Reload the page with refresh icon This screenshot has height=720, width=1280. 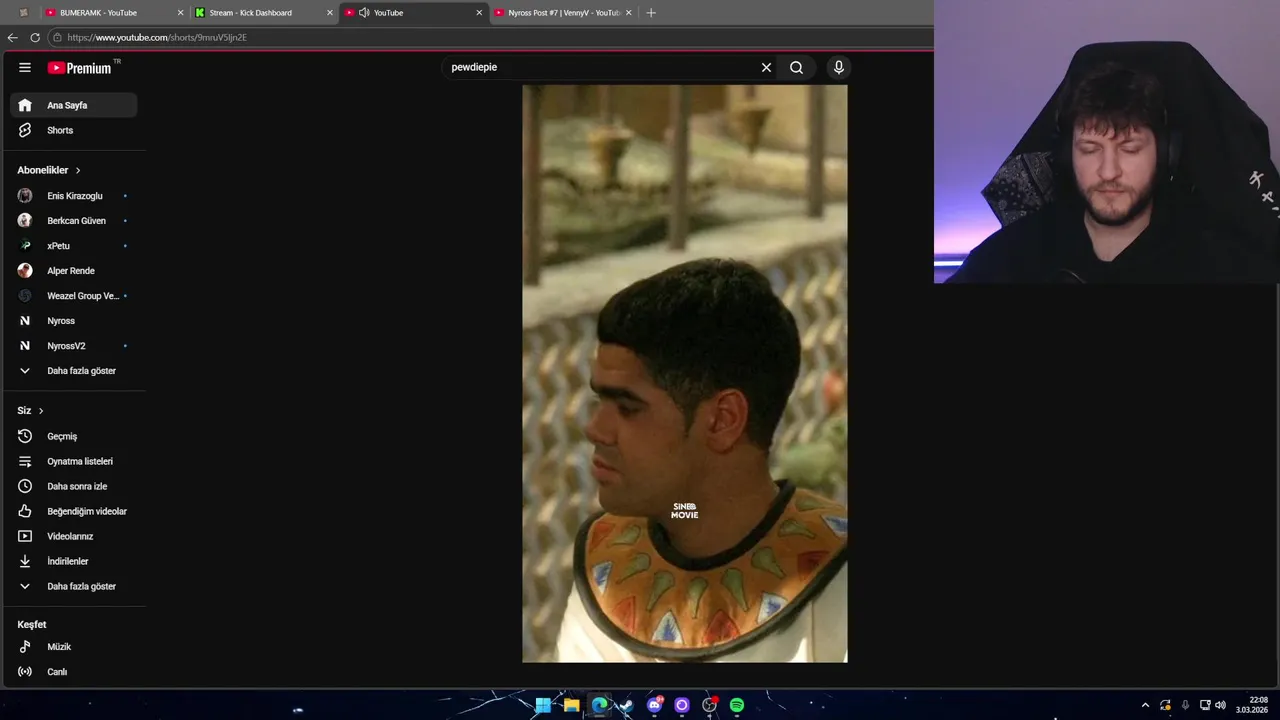click(x=35, y=37)
